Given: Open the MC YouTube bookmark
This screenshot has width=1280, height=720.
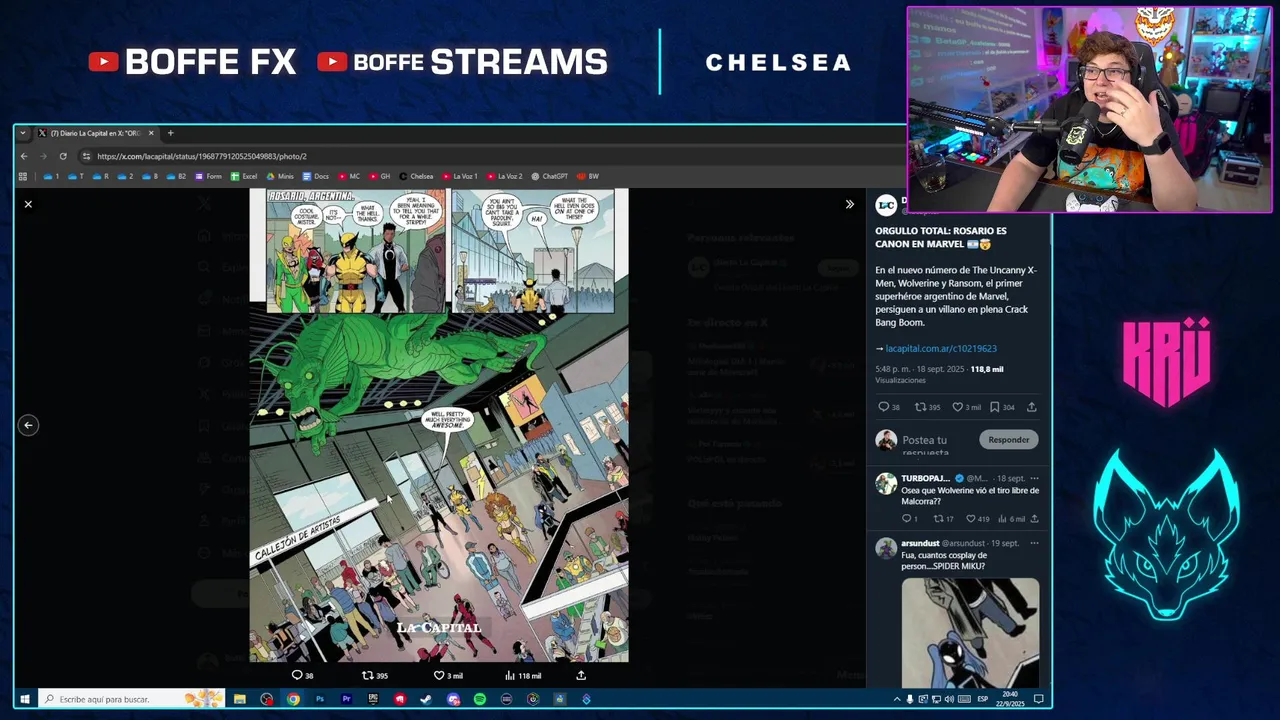Looking at the screenshot, I should click(x=349, y=176).
